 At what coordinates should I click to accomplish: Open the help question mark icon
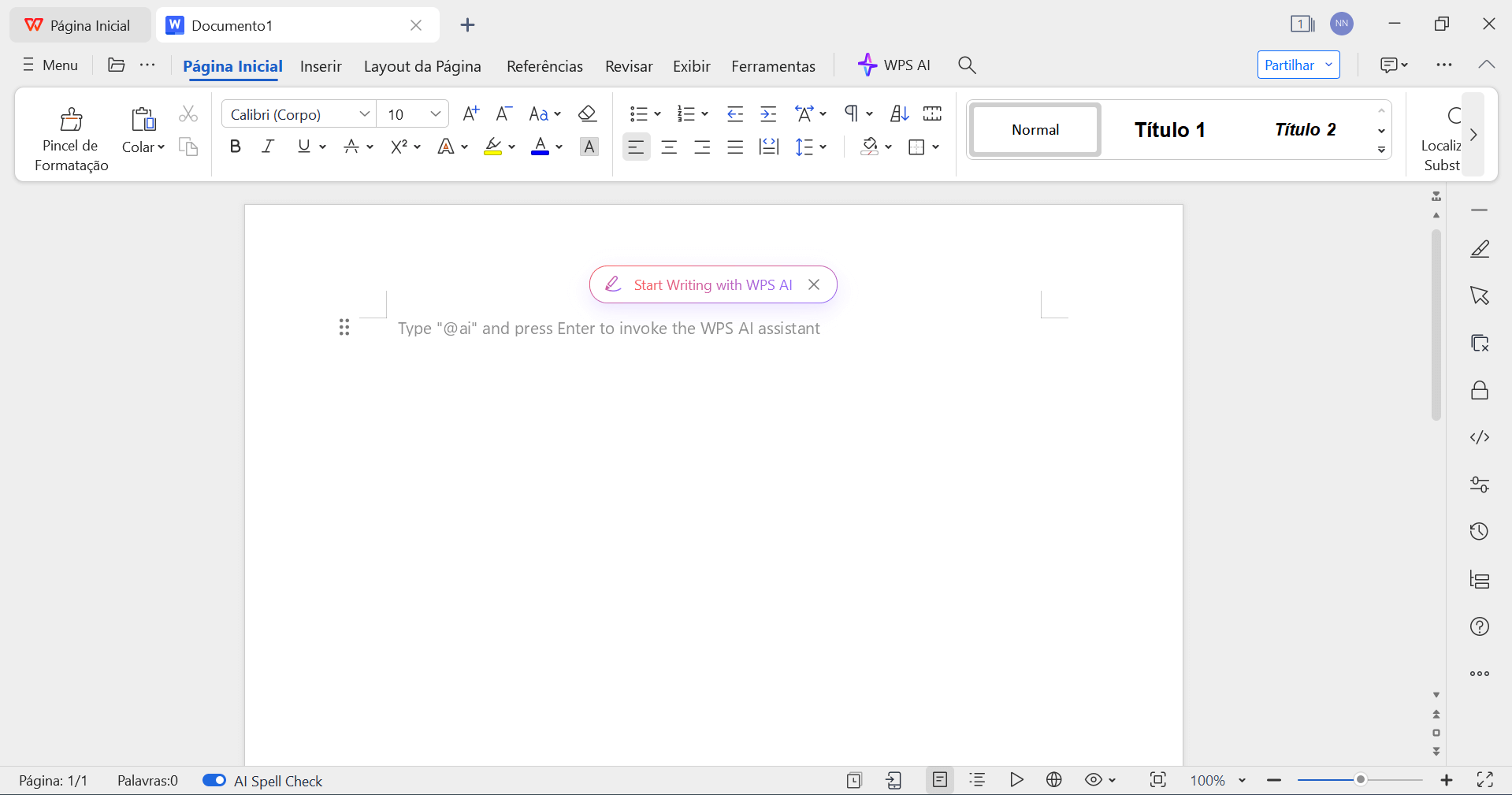(1480, 626)
